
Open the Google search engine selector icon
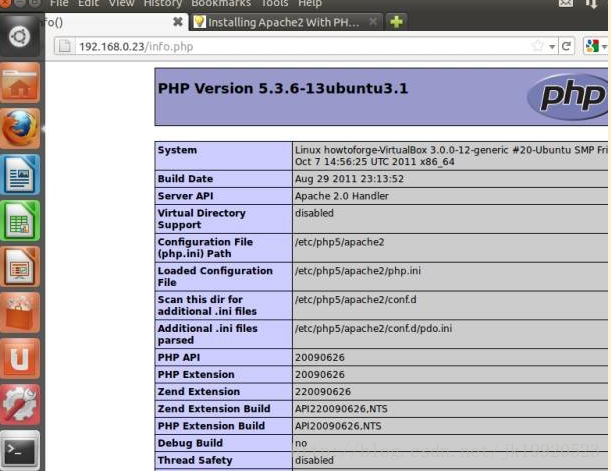pyautogui.click(x=592, y=46)
